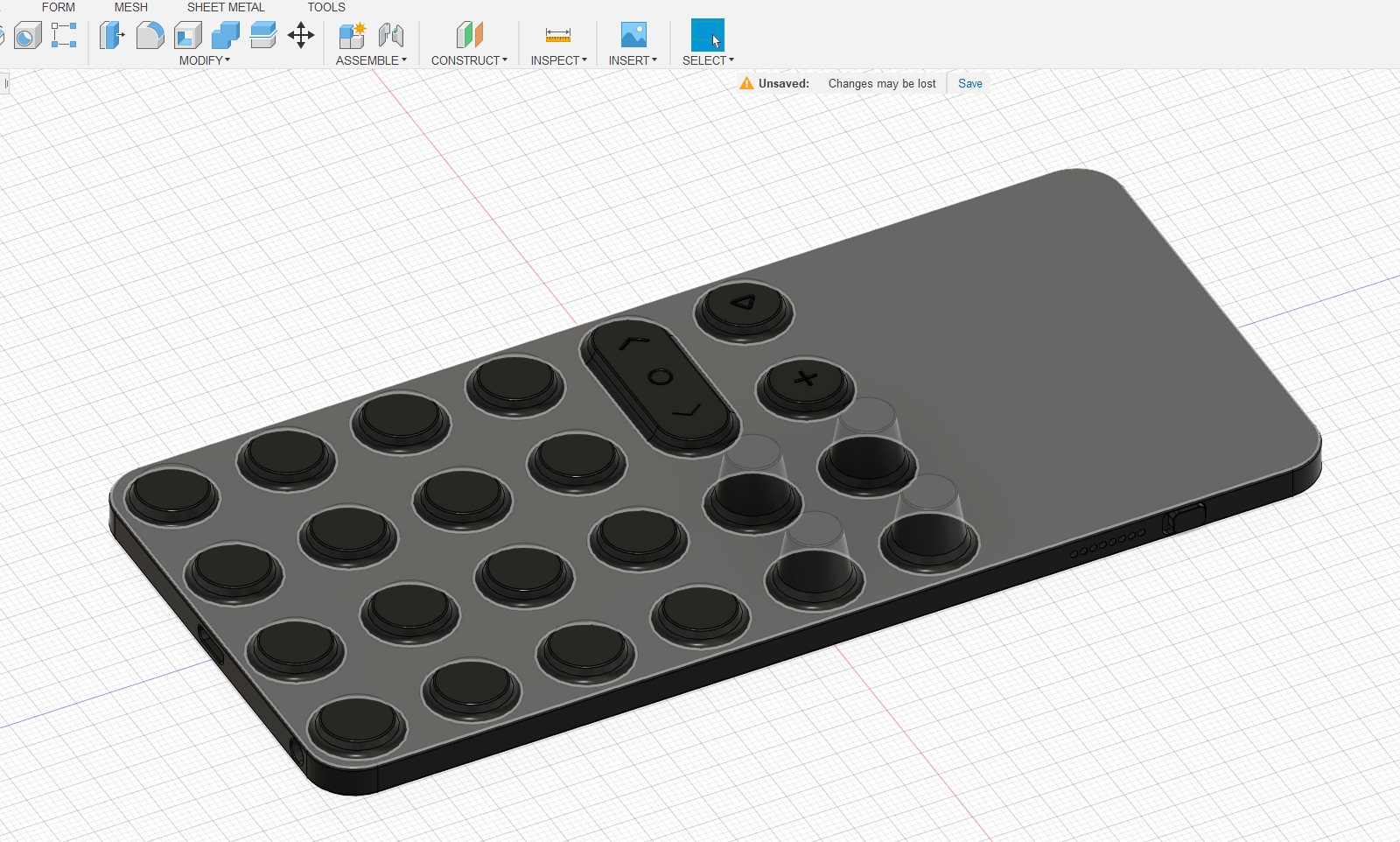The height and width of the screenshot is (842, 1400).
Task: Activate the Move/Copy arrows icon
Action: pyautogui.click(x=301, y=35)
